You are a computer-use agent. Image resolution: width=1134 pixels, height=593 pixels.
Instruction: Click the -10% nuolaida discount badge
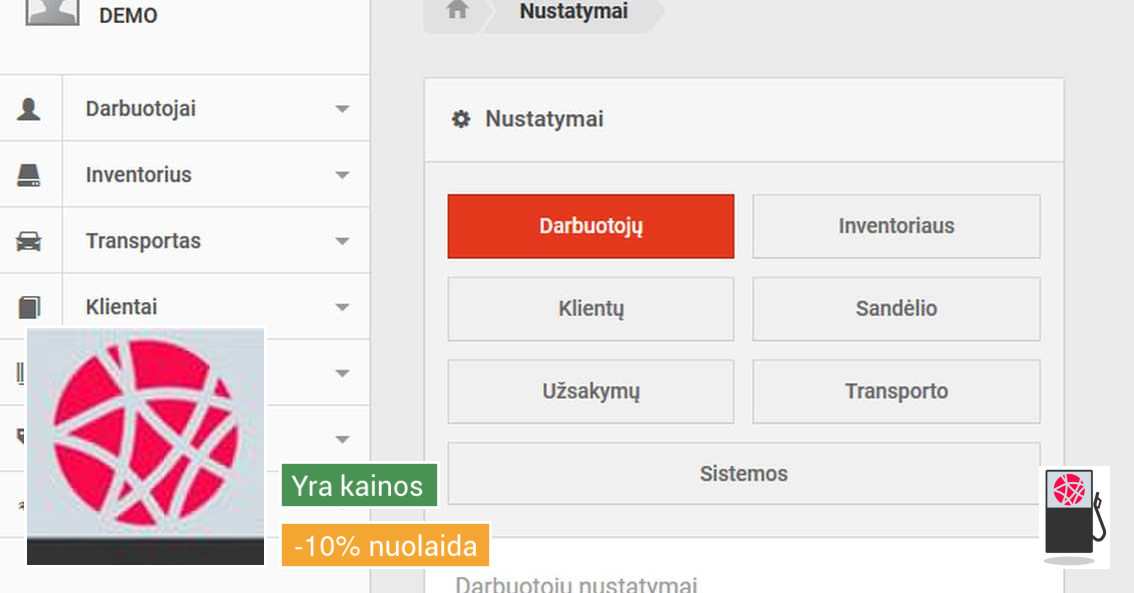click(x=385, y=546)
